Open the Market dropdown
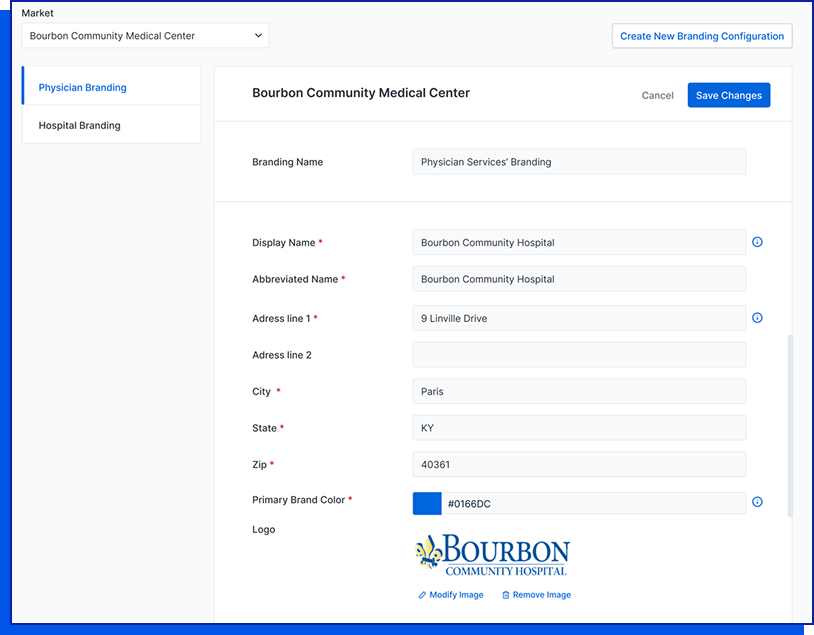Image resolution: width=814 pixels, height=635 pixels. coord(145,36)
